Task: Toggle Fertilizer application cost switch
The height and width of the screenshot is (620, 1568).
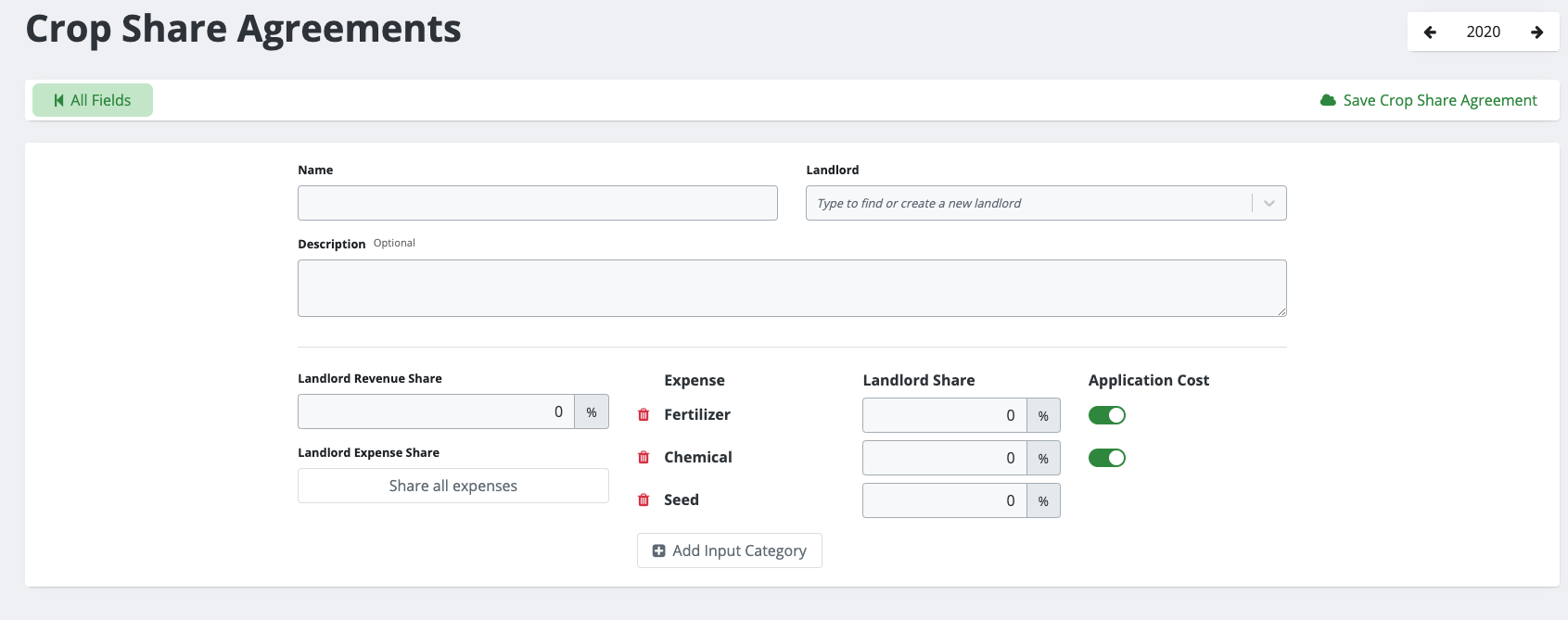Action: [1106, 415]
